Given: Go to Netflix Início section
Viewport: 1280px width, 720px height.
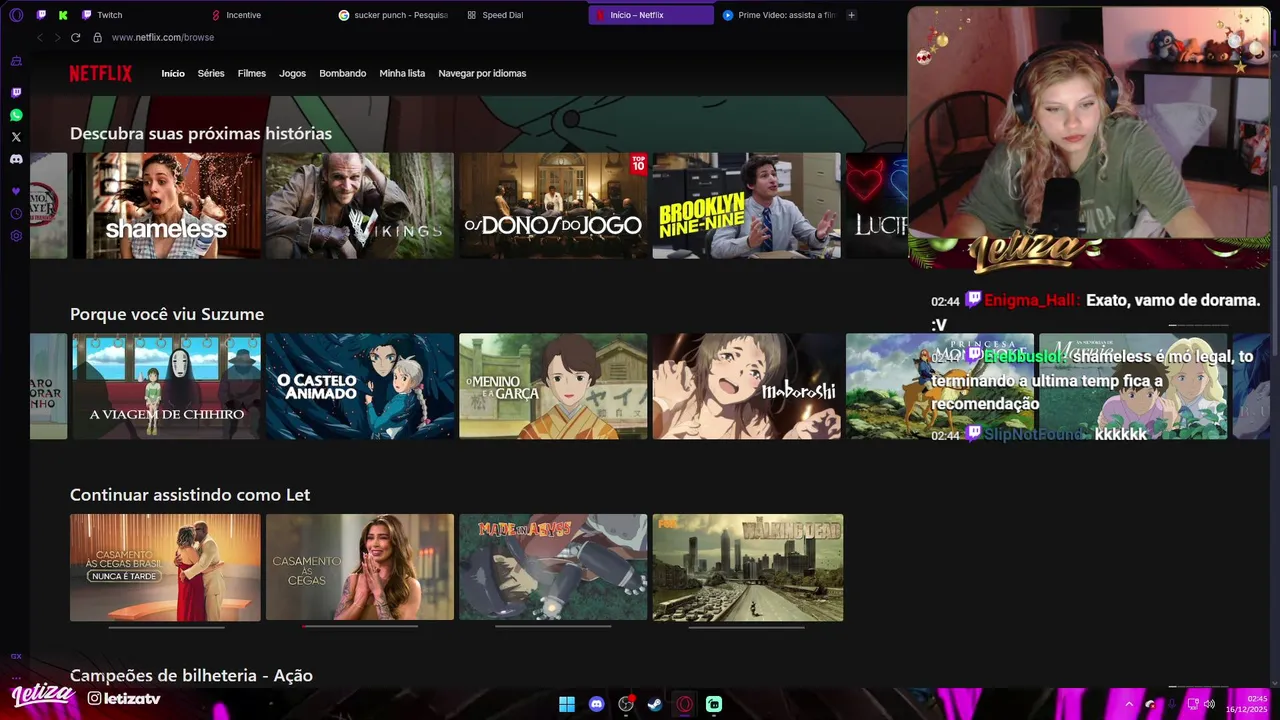Looking at the screenshot, I should 173,73.
